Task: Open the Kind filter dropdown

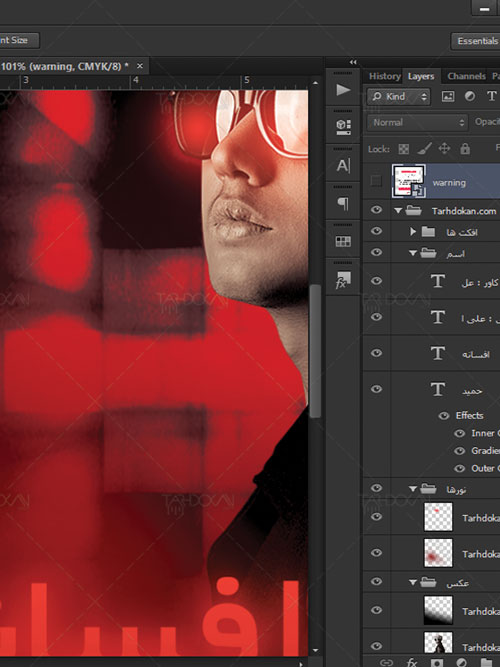Action: click(399, 97)
